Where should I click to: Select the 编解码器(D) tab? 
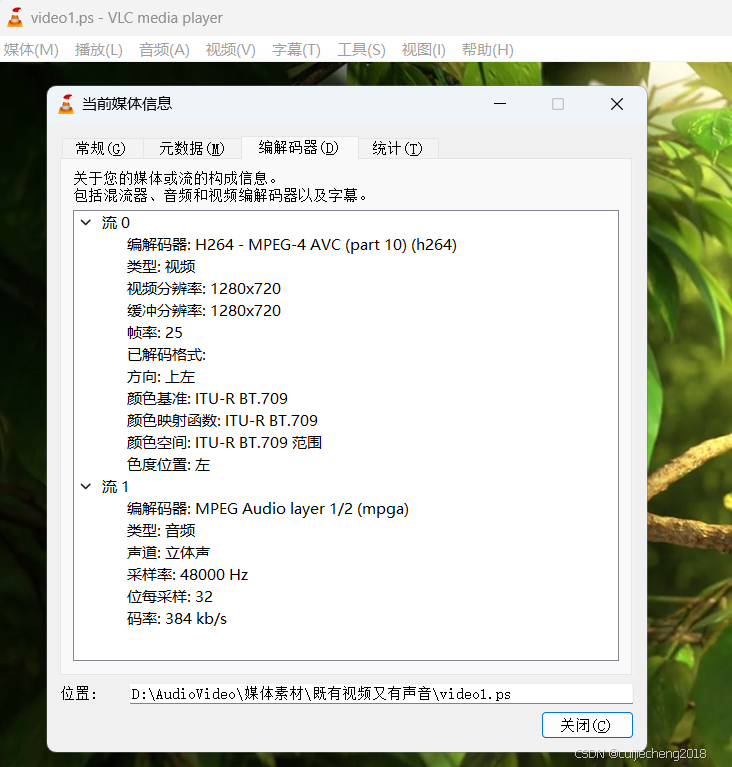coord(299,147)
